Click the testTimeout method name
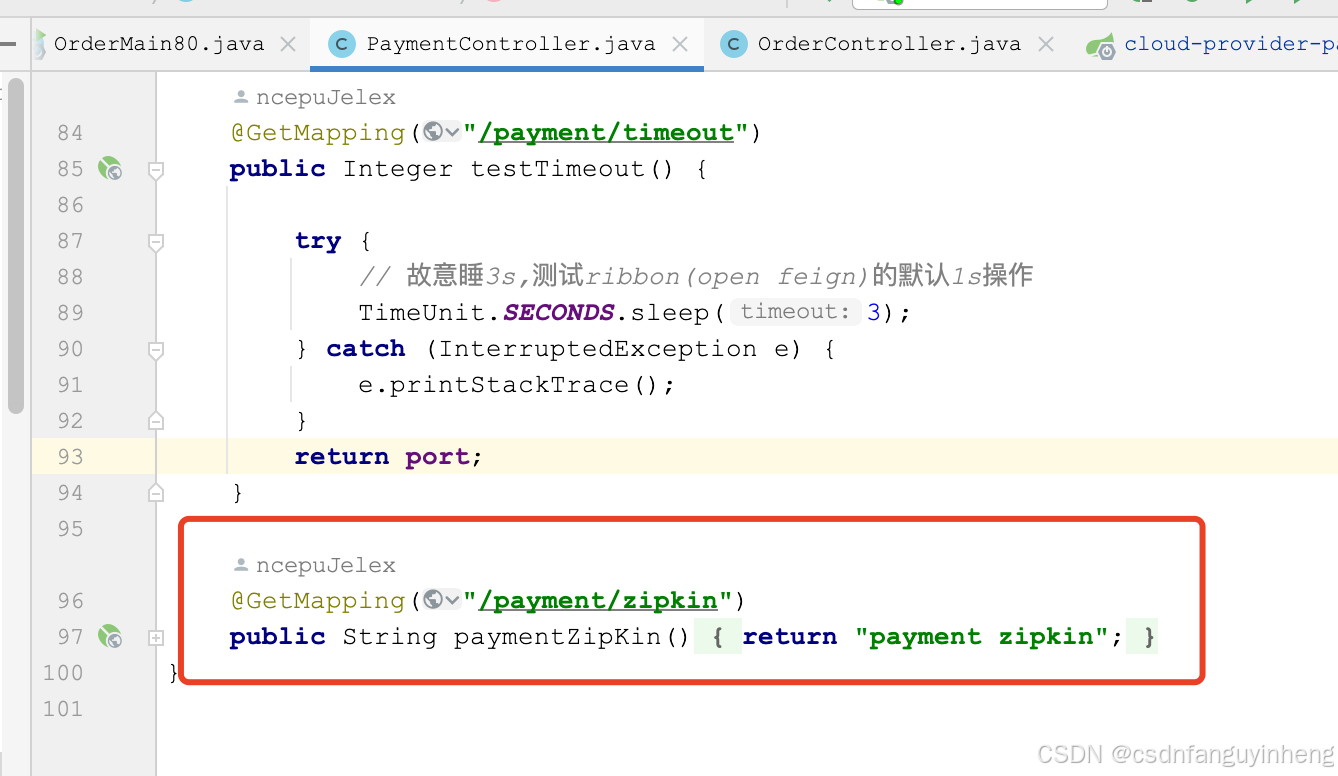This screenshot has width=1338, height=776. coord(559,169)
